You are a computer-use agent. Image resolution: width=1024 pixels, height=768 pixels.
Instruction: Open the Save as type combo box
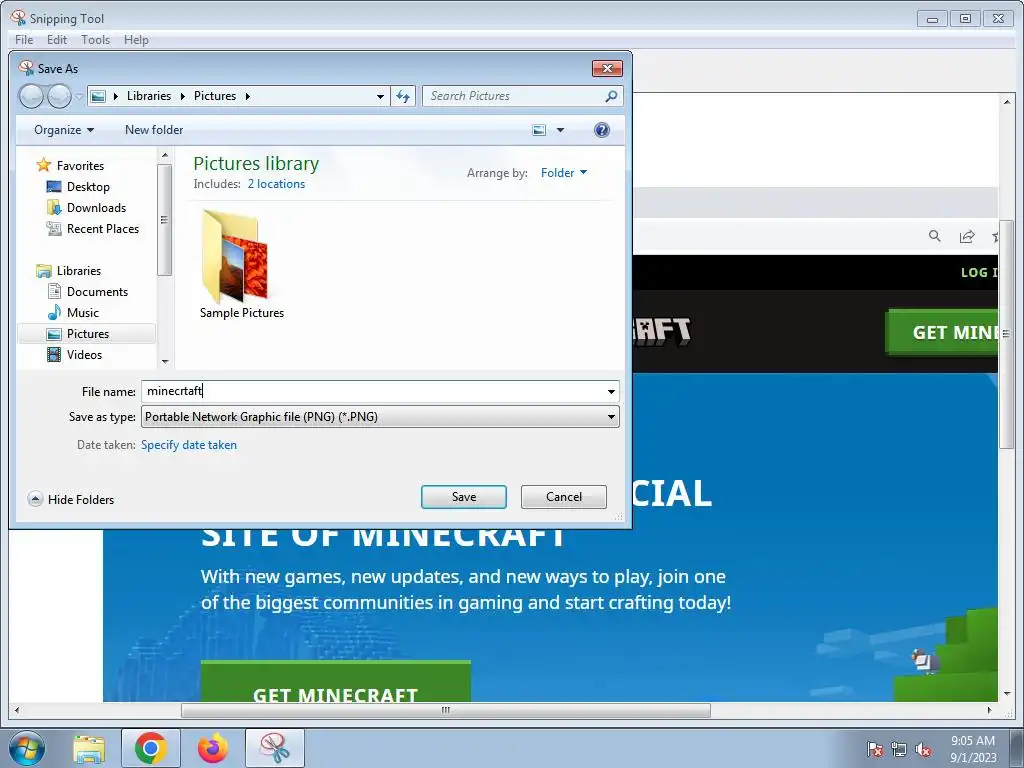point(380,417)
